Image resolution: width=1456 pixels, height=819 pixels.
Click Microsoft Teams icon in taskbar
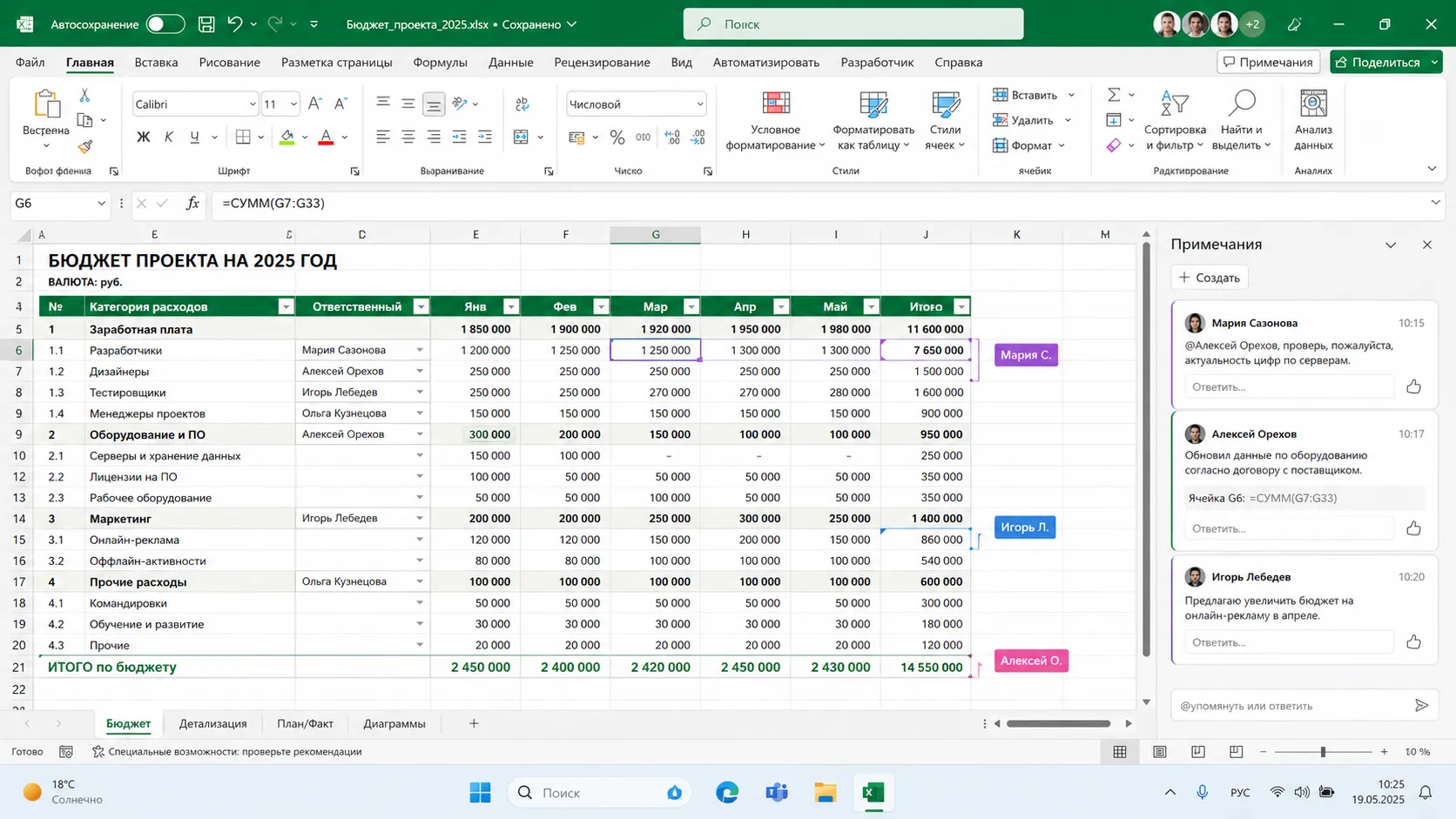point(776,792)
